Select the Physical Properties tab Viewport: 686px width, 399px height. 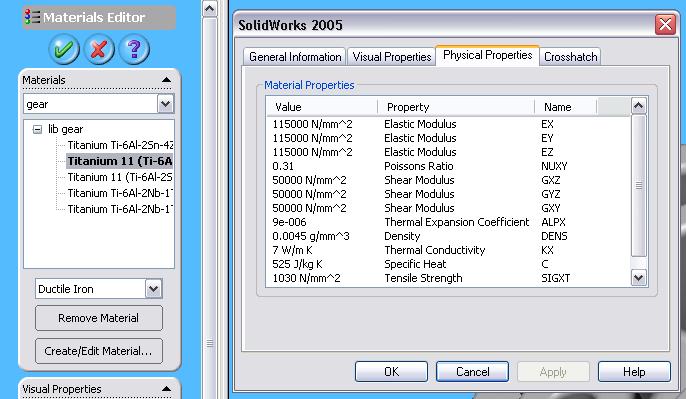coord(487,55)
